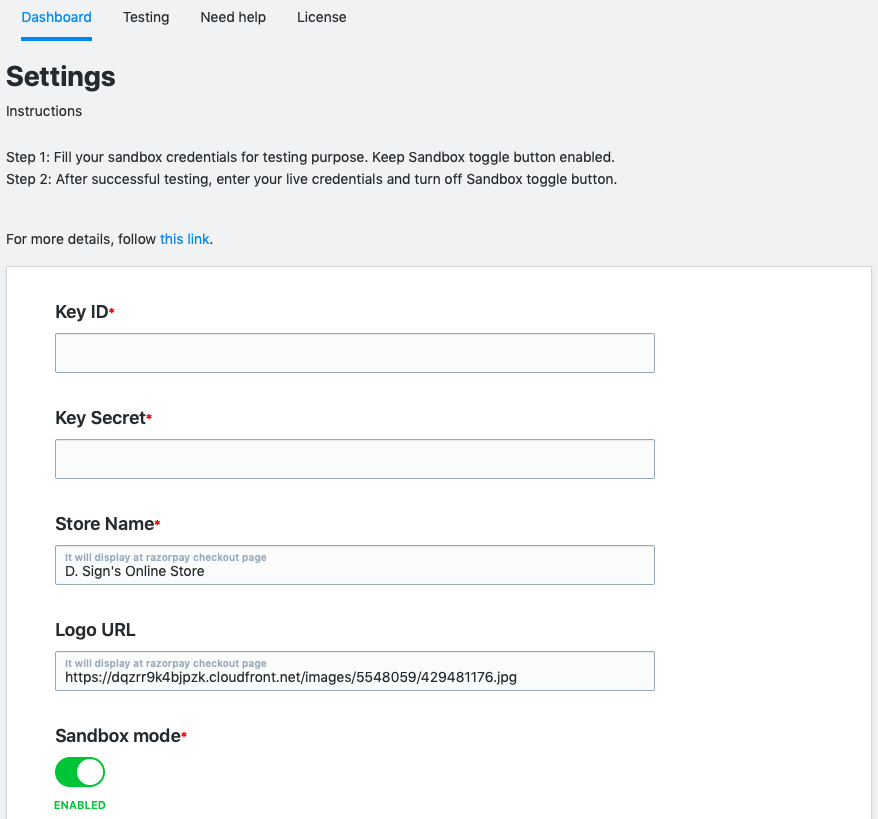878x819 pixels.
Task: Switch to the Testing tab
Action: coord(146,18)
